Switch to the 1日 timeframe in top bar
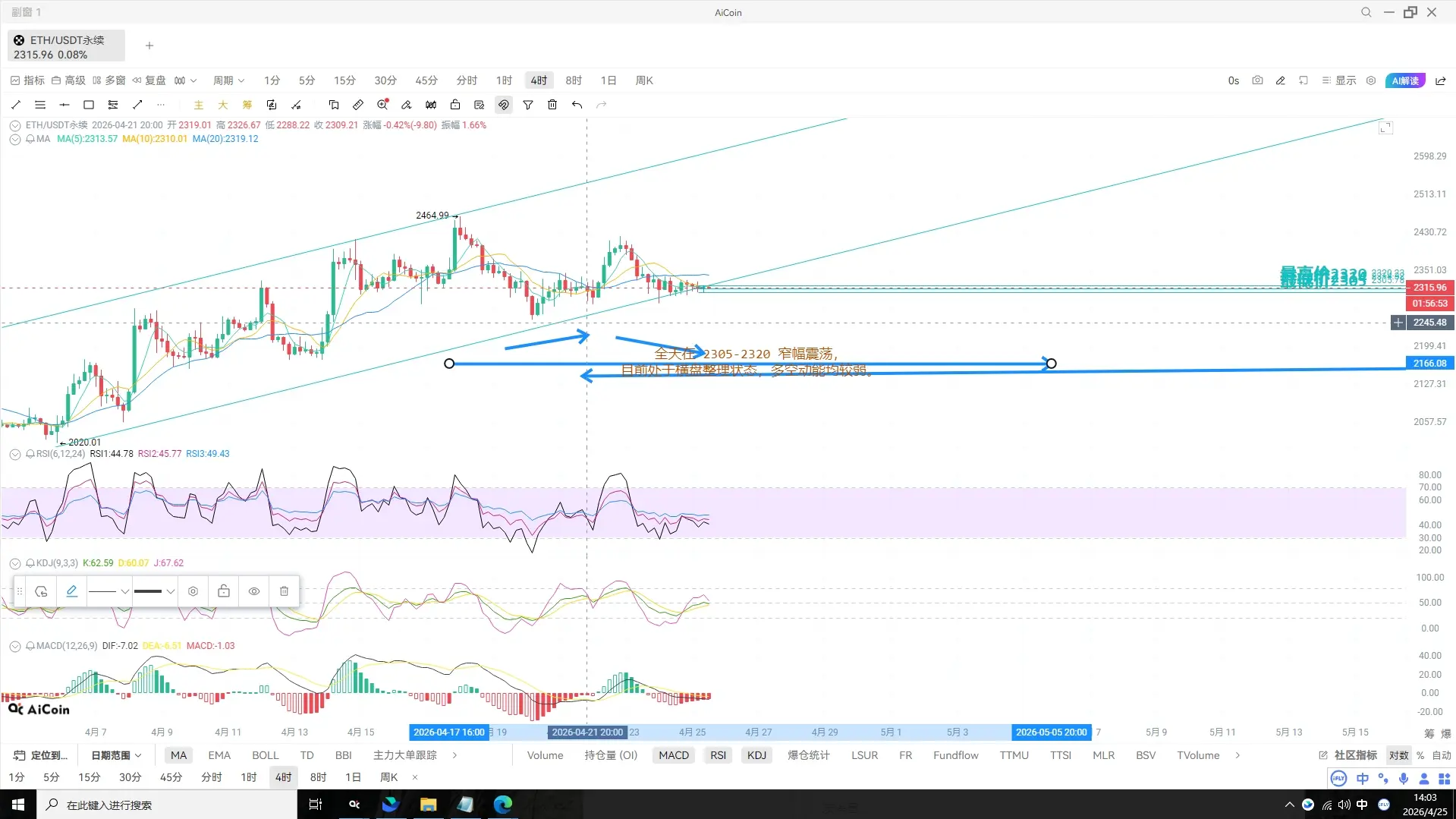 click(x=609, y=80)
